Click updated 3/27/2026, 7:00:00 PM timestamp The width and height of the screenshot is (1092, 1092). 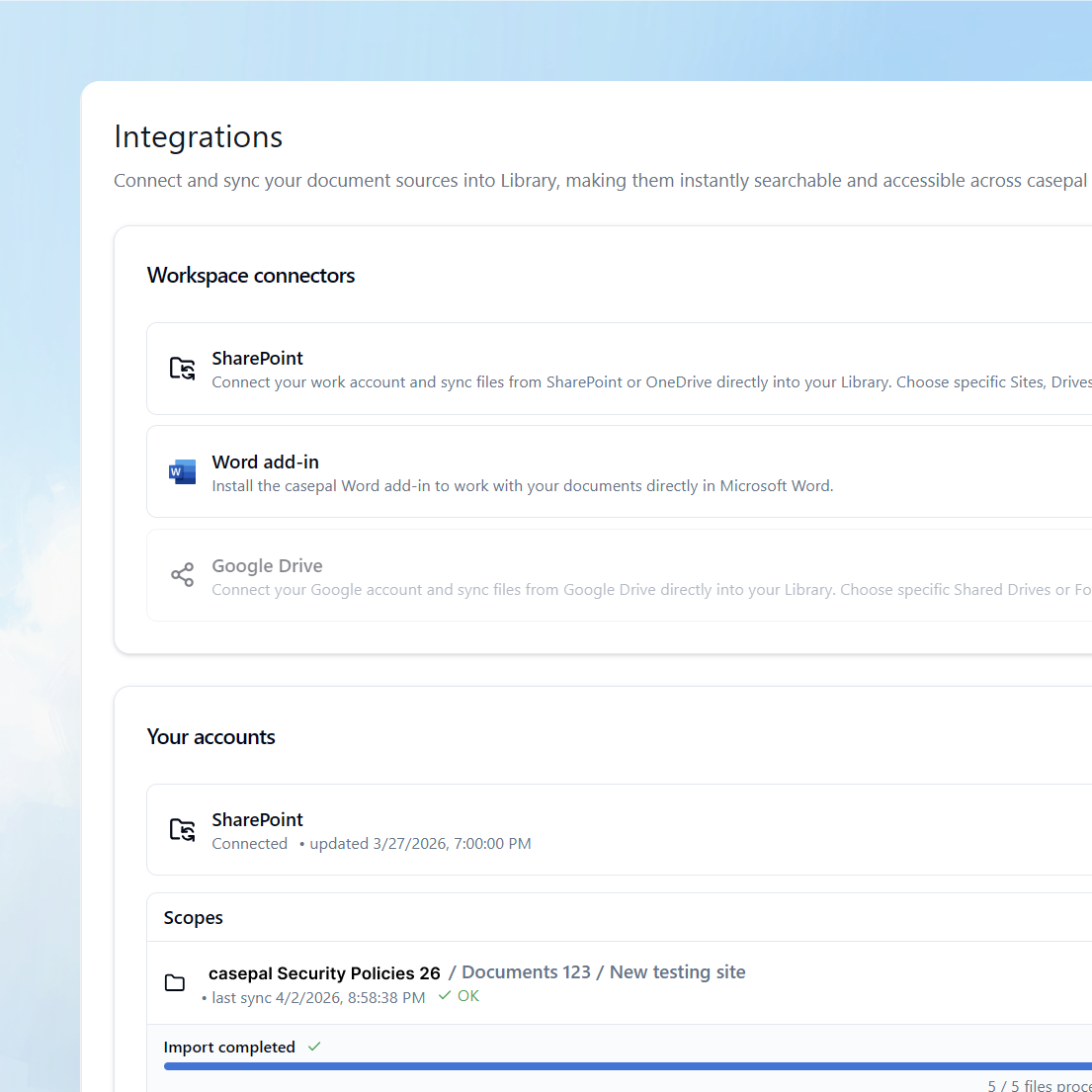pos(420,843)
